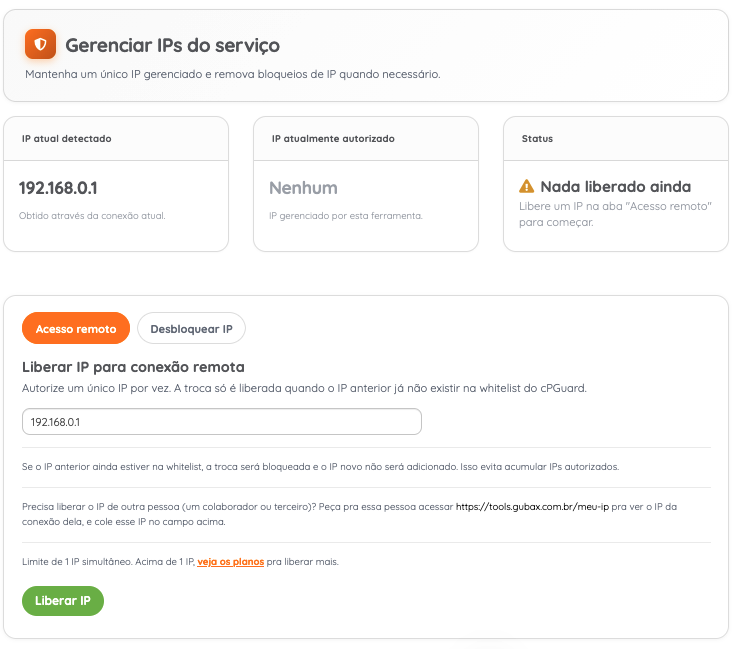Click the orange shield icon in header

(40, 44)
